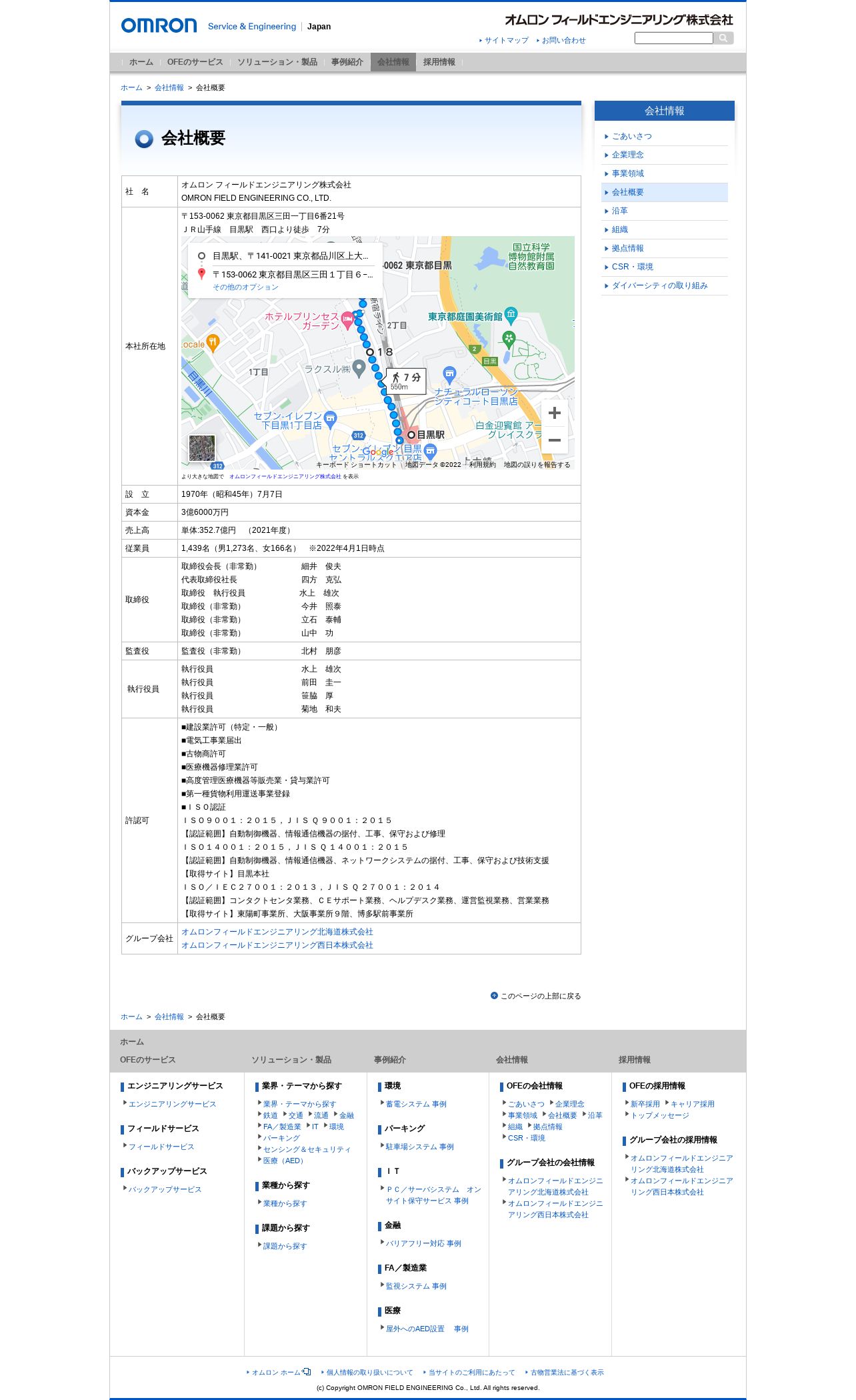Click the Hotel Princess Garden map pin
The image size is (856, 1400).
pos(347,320)
